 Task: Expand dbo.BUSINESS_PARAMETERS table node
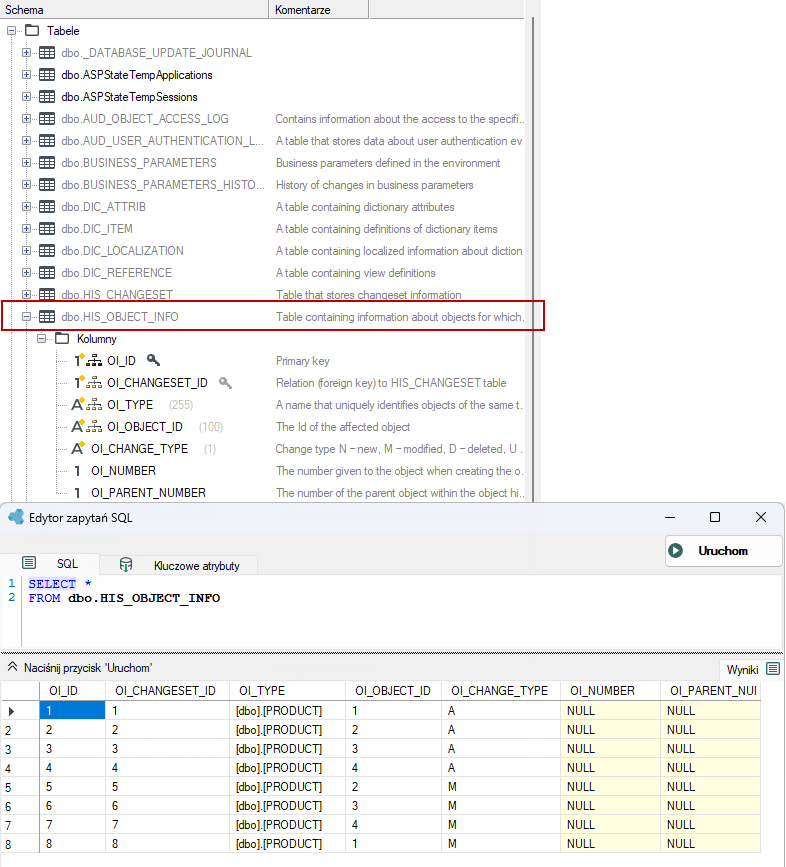pos(26,163)
